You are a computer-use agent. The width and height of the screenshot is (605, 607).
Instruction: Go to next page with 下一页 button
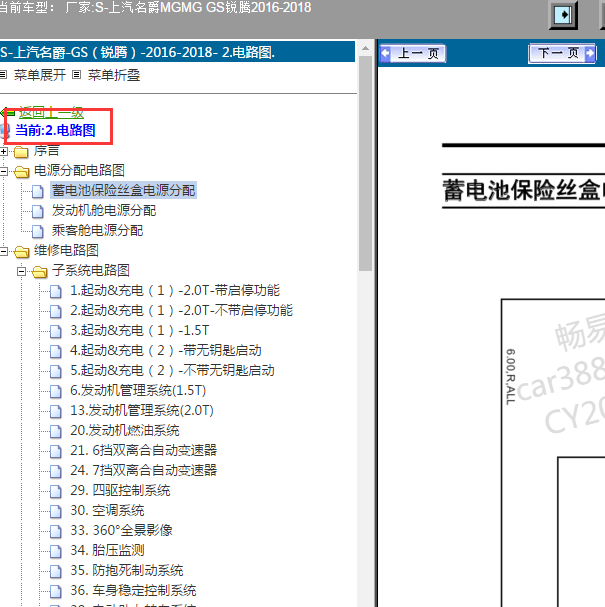point(562,53)
